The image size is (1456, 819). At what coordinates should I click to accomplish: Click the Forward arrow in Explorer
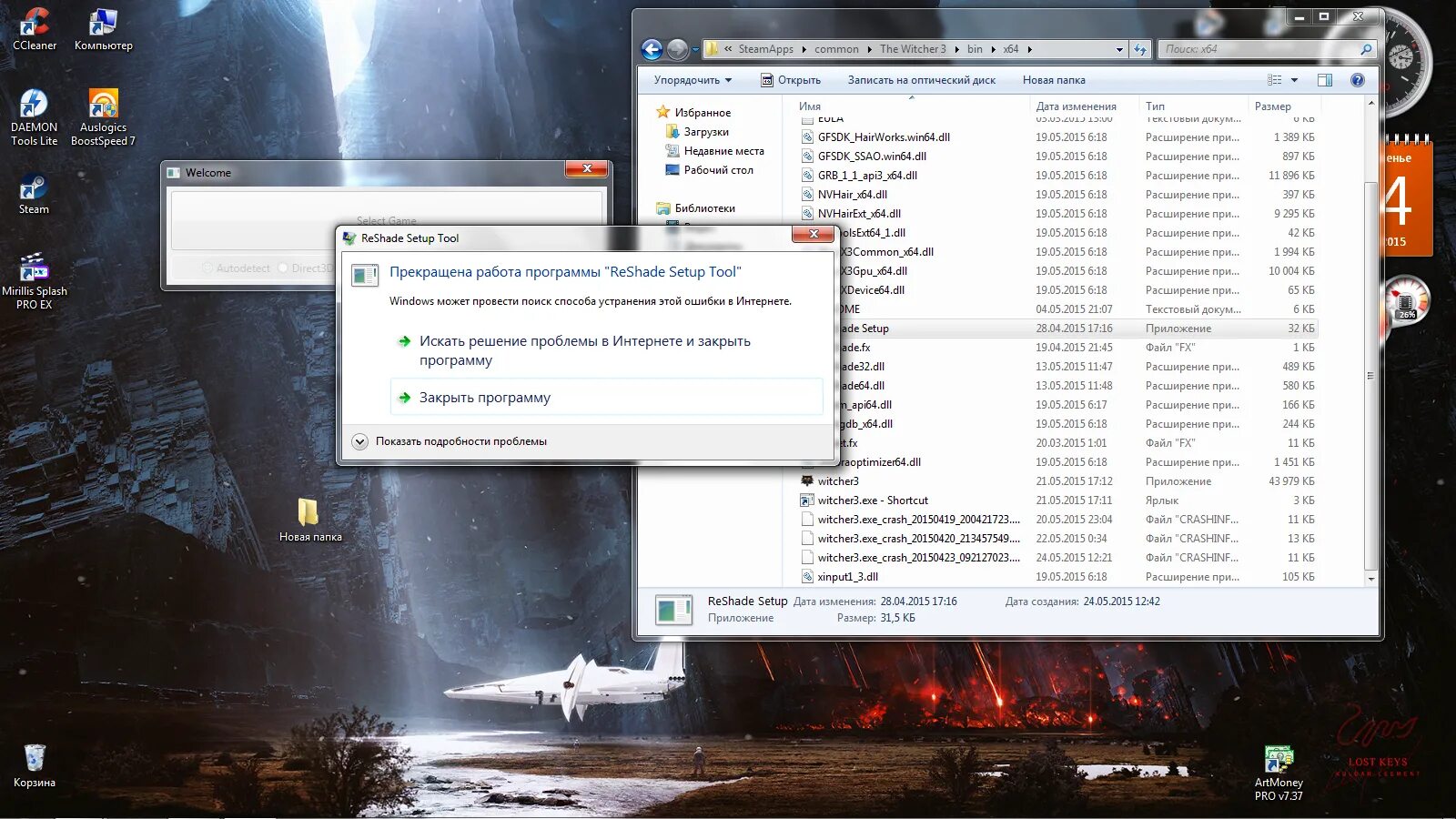tap(677, 49)
